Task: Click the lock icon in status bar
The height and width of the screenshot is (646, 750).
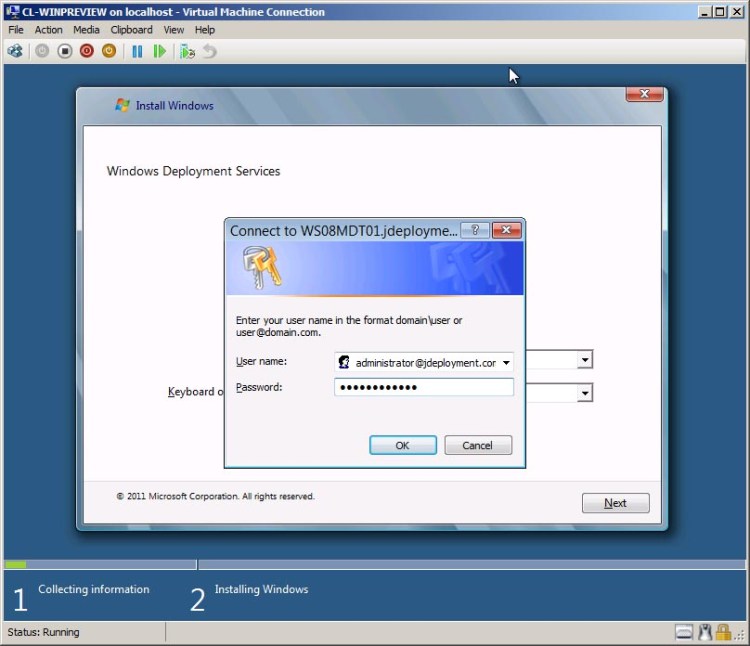Action: tap(728, 632)
